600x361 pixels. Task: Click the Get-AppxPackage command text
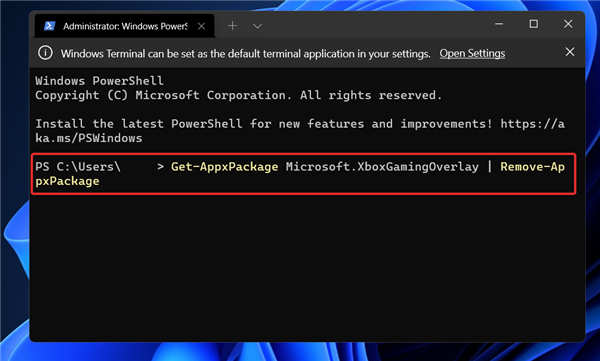[225, 167]
